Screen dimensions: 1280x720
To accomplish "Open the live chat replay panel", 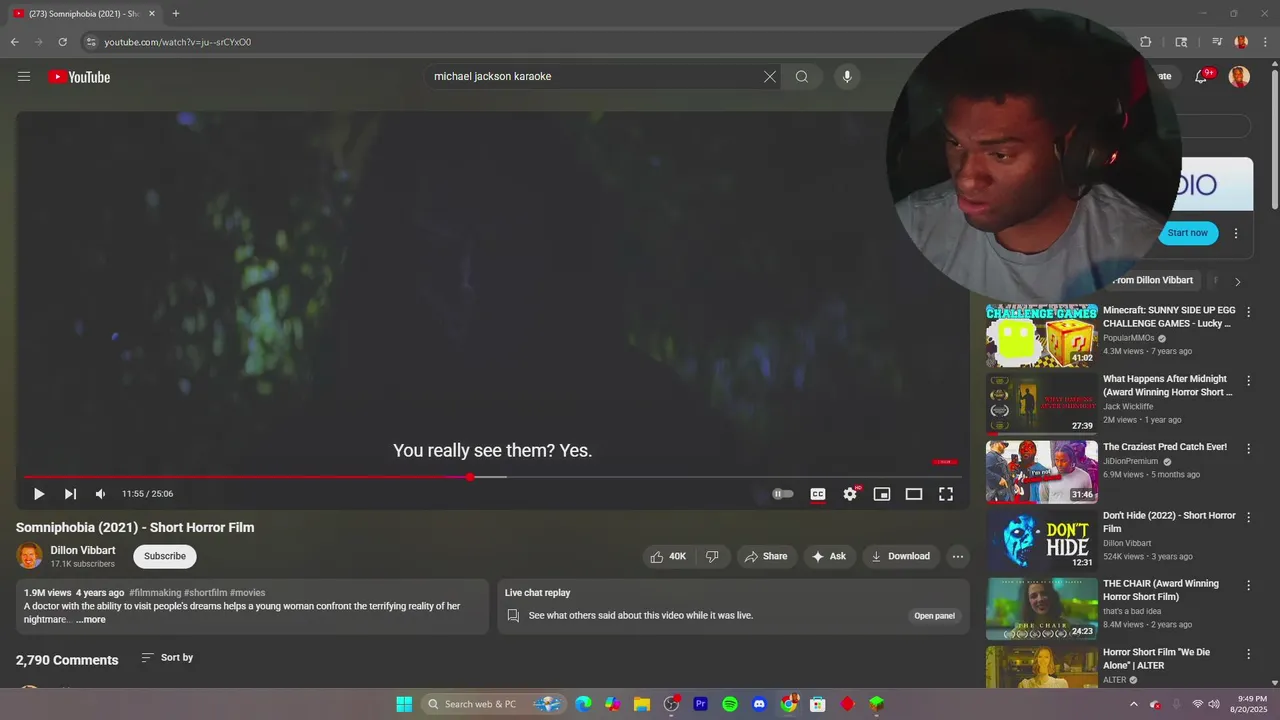I will (934, 616).
